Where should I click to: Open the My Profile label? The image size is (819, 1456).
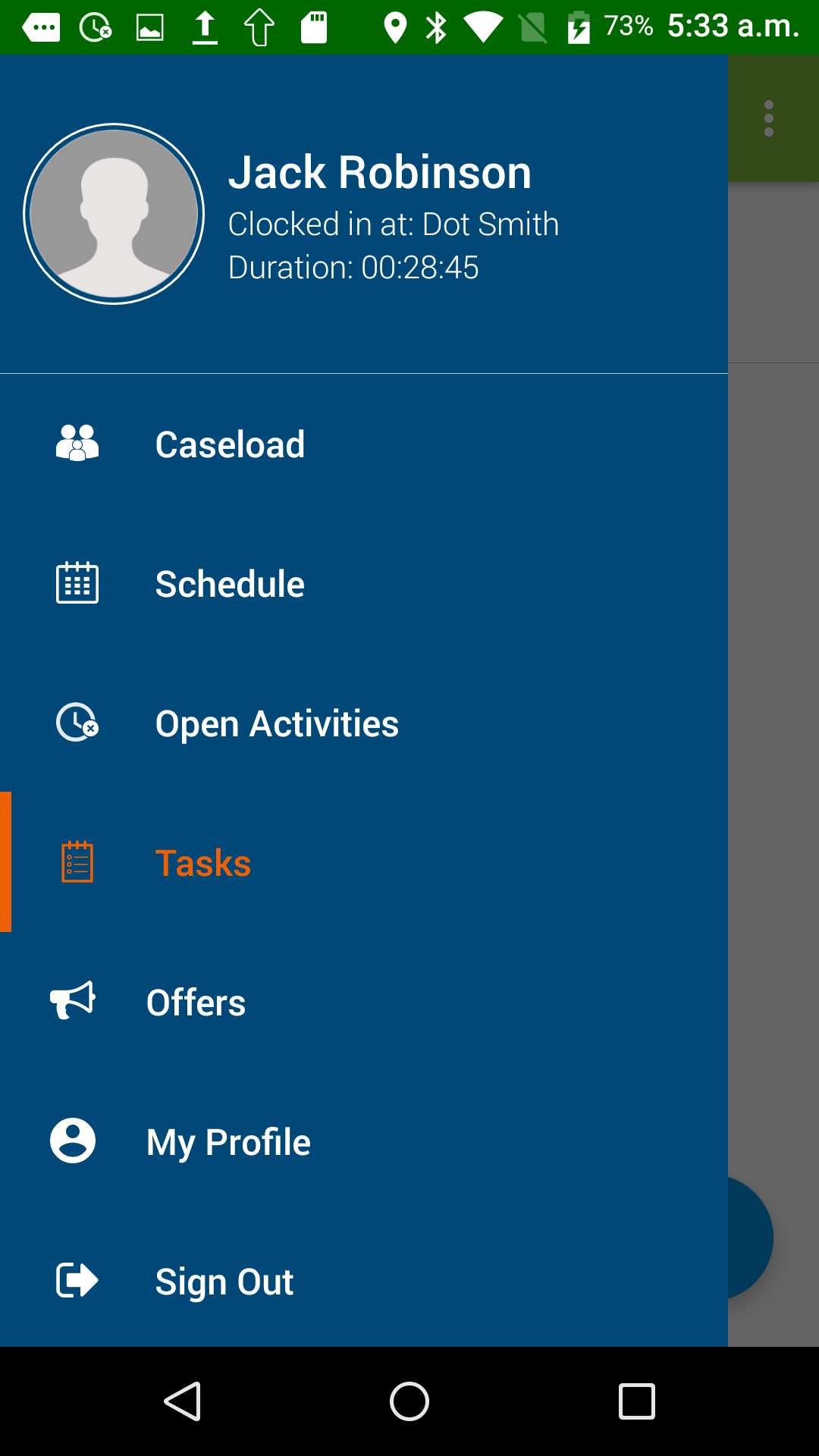tap(228, 1142)
